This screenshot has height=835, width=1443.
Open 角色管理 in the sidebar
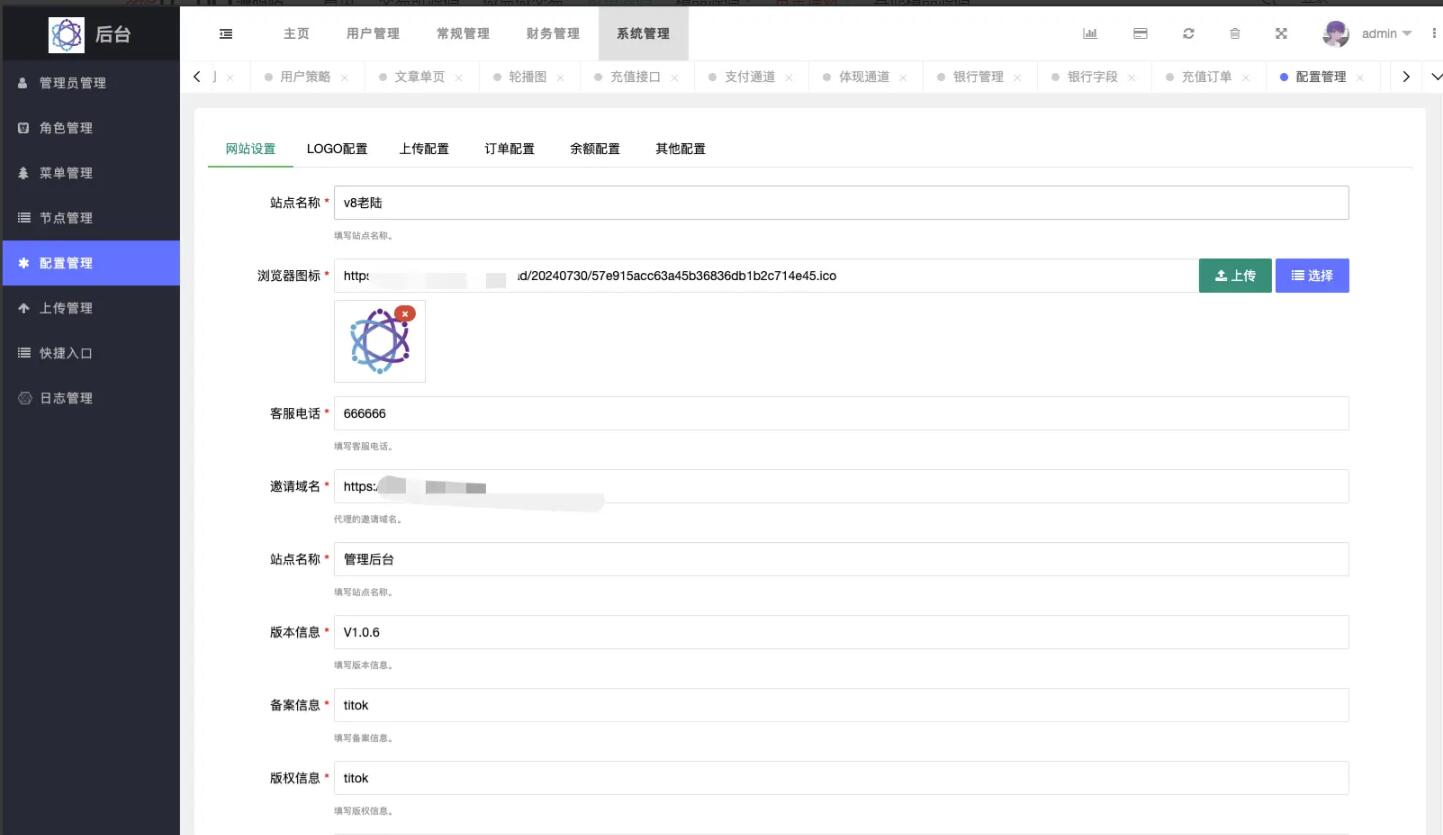click(x=66, y=128)
